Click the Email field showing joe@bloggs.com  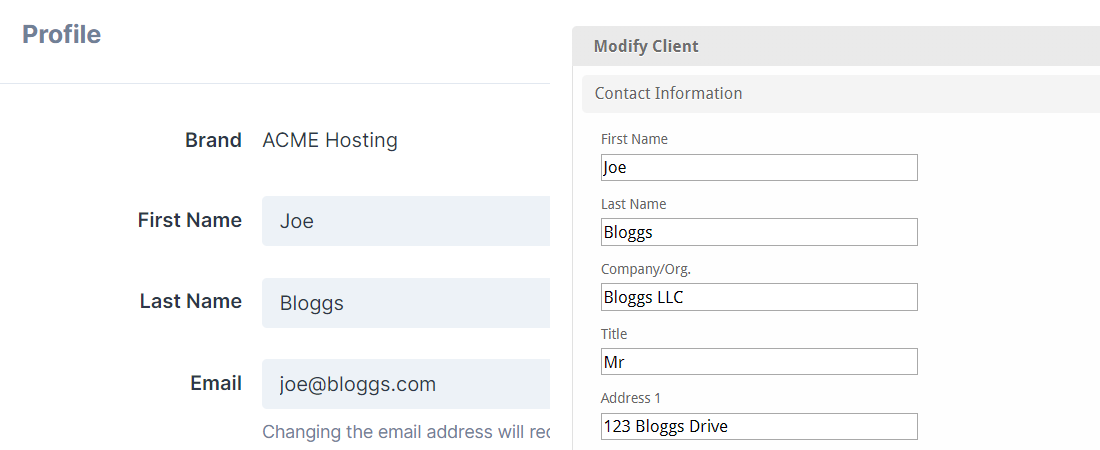pos(405,384)
